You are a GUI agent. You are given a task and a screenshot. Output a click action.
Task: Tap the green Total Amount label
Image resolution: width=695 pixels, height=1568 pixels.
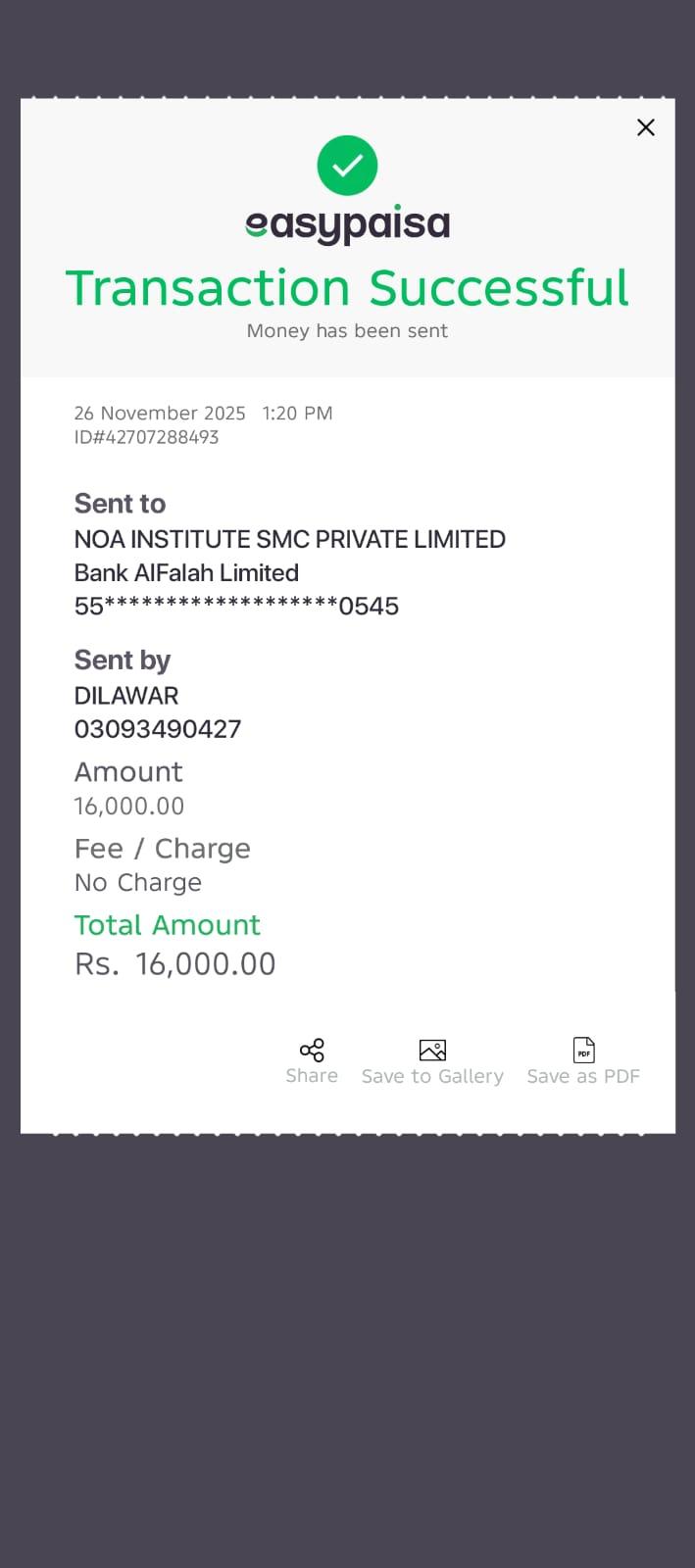coord(168,925)
